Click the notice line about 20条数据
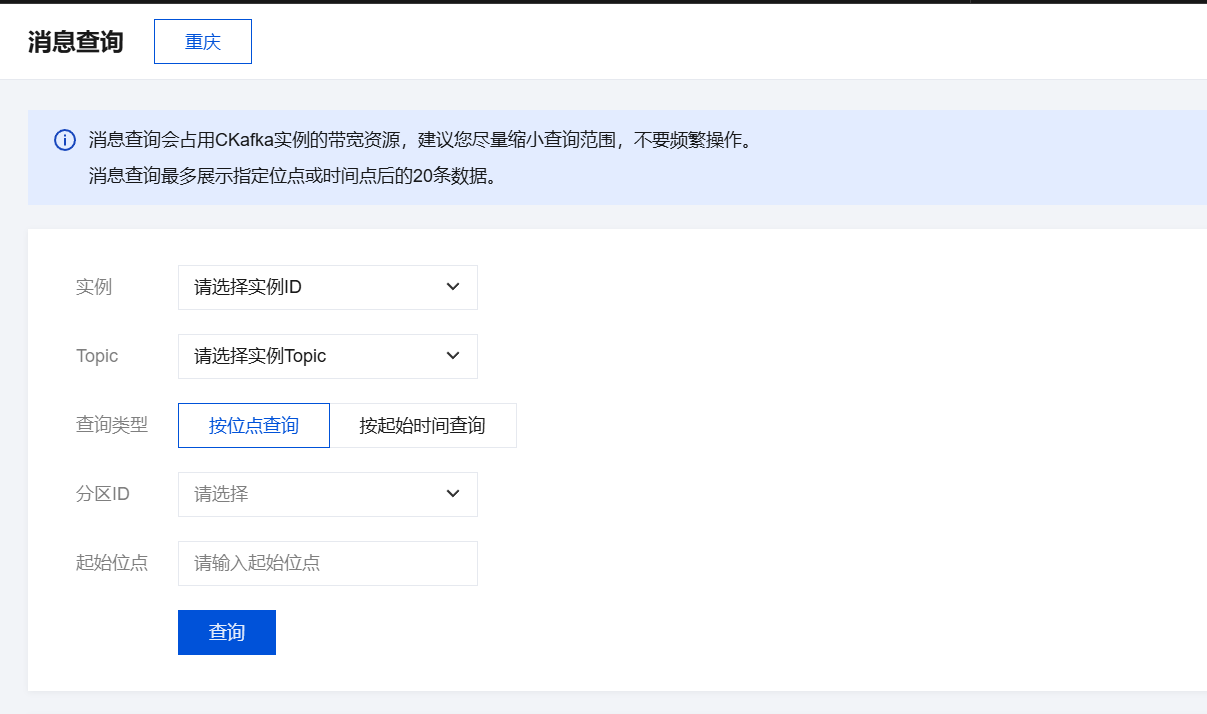Image resolution: width=1207 pixels, height=714 pixels. 292,177
